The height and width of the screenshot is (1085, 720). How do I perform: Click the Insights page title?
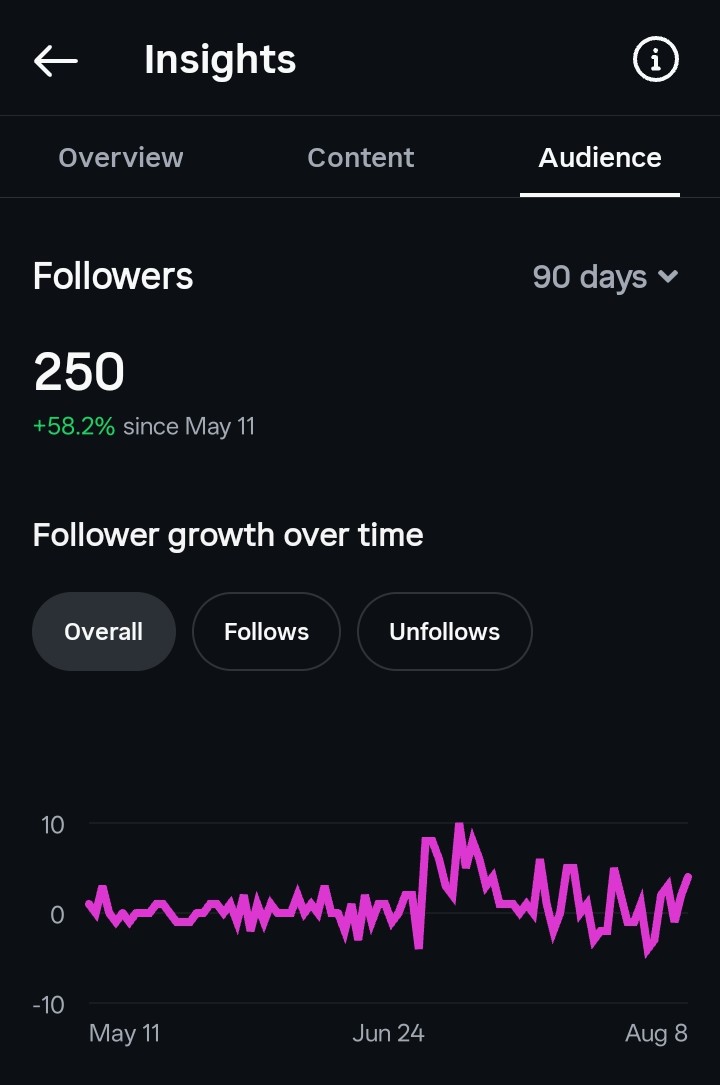[220, 60]
